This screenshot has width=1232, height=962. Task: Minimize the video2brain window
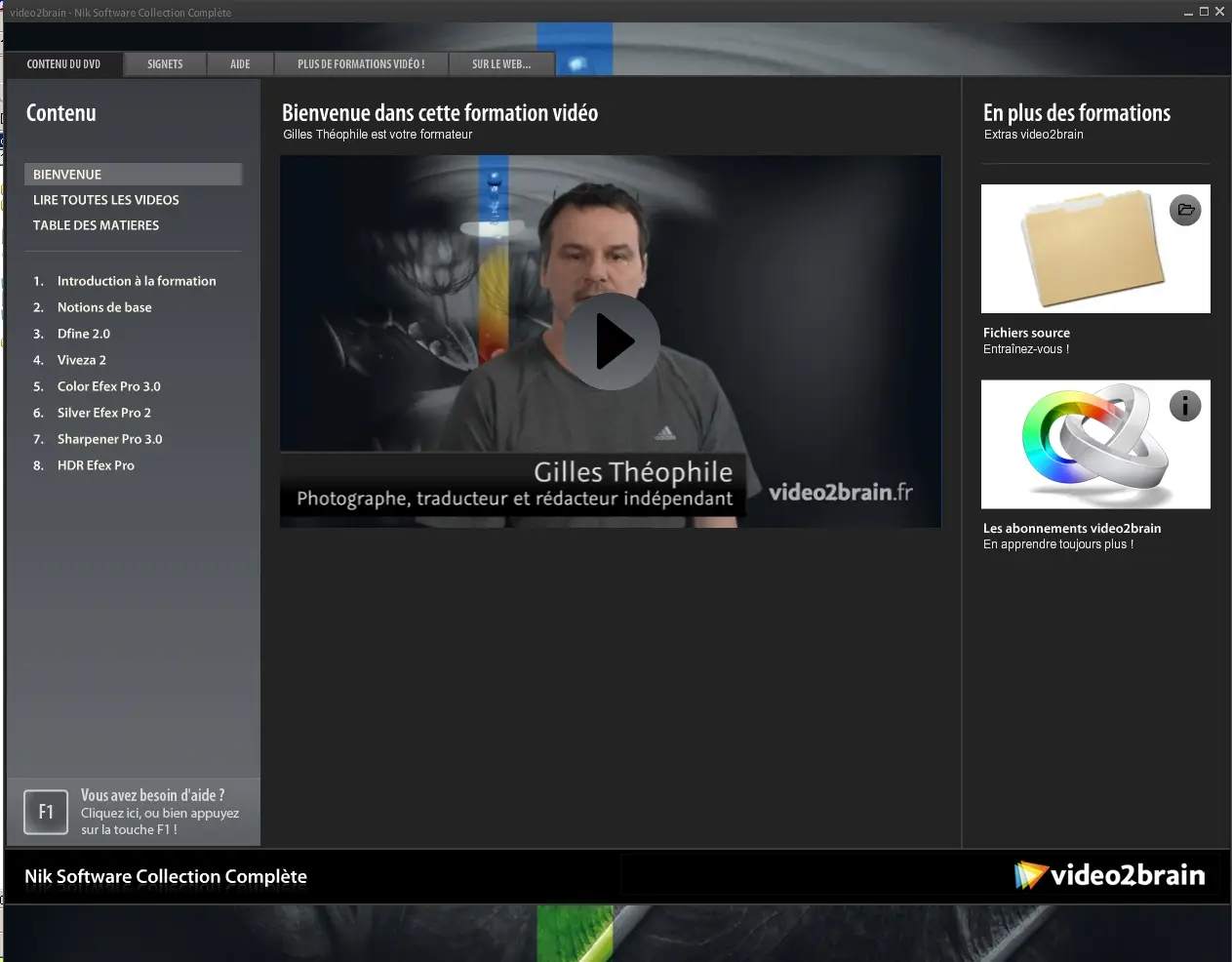[1188, 12]
